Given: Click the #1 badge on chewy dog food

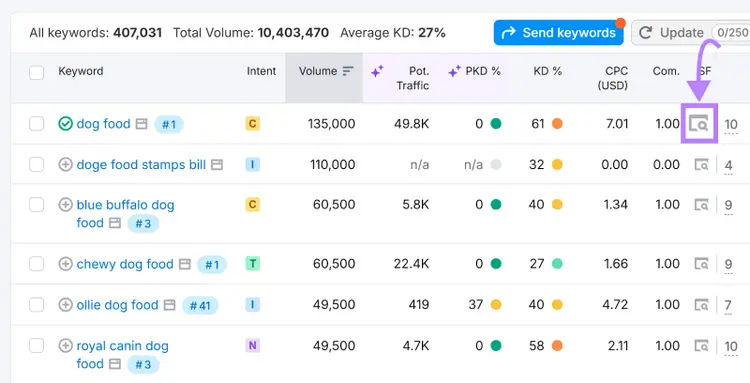Looking at the screenshot, I should [x=212, y=264].
